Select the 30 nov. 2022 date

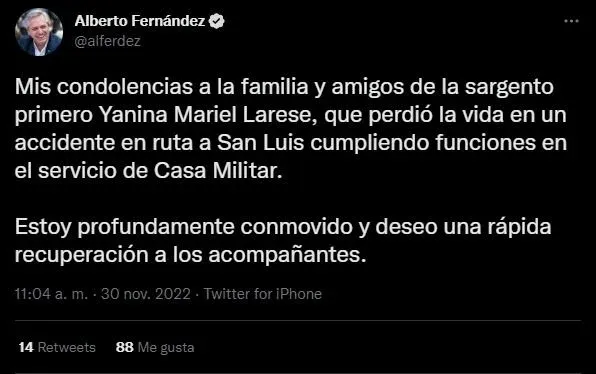(x=146, y=294)
